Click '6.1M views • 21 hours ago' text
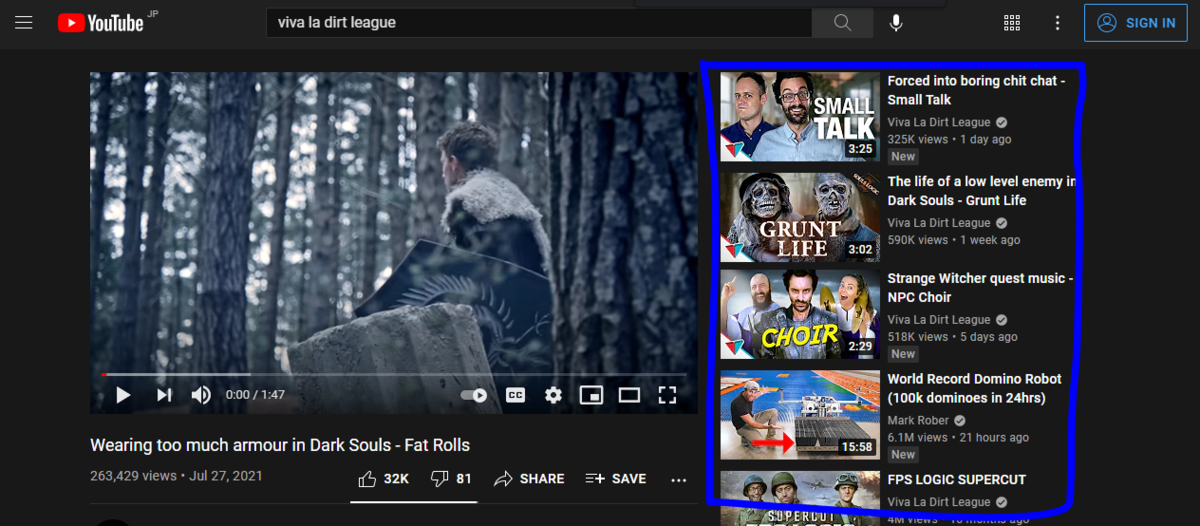The width and height of the screenshot is (1200, 526). (x=958, y=437)
